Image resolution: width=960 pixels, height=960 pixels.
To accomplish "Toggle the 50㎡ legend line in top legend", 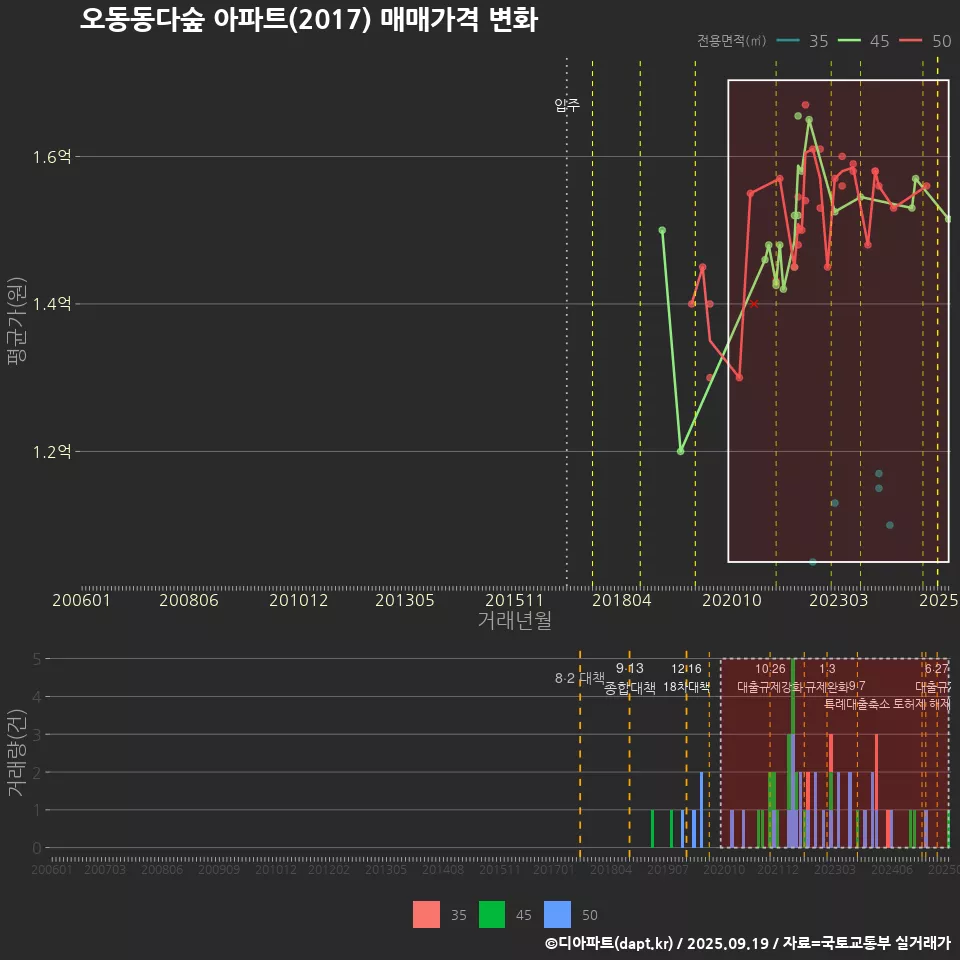I will point(928,42).
